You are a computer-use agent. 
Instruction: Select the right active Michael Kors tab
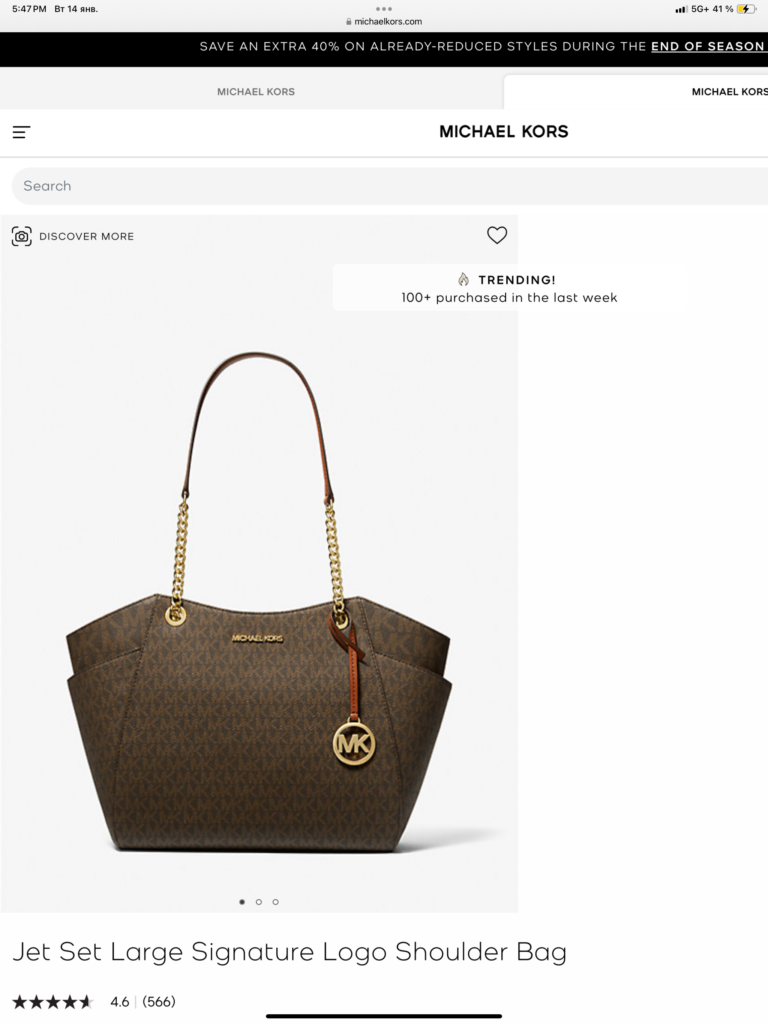[636, 92]
